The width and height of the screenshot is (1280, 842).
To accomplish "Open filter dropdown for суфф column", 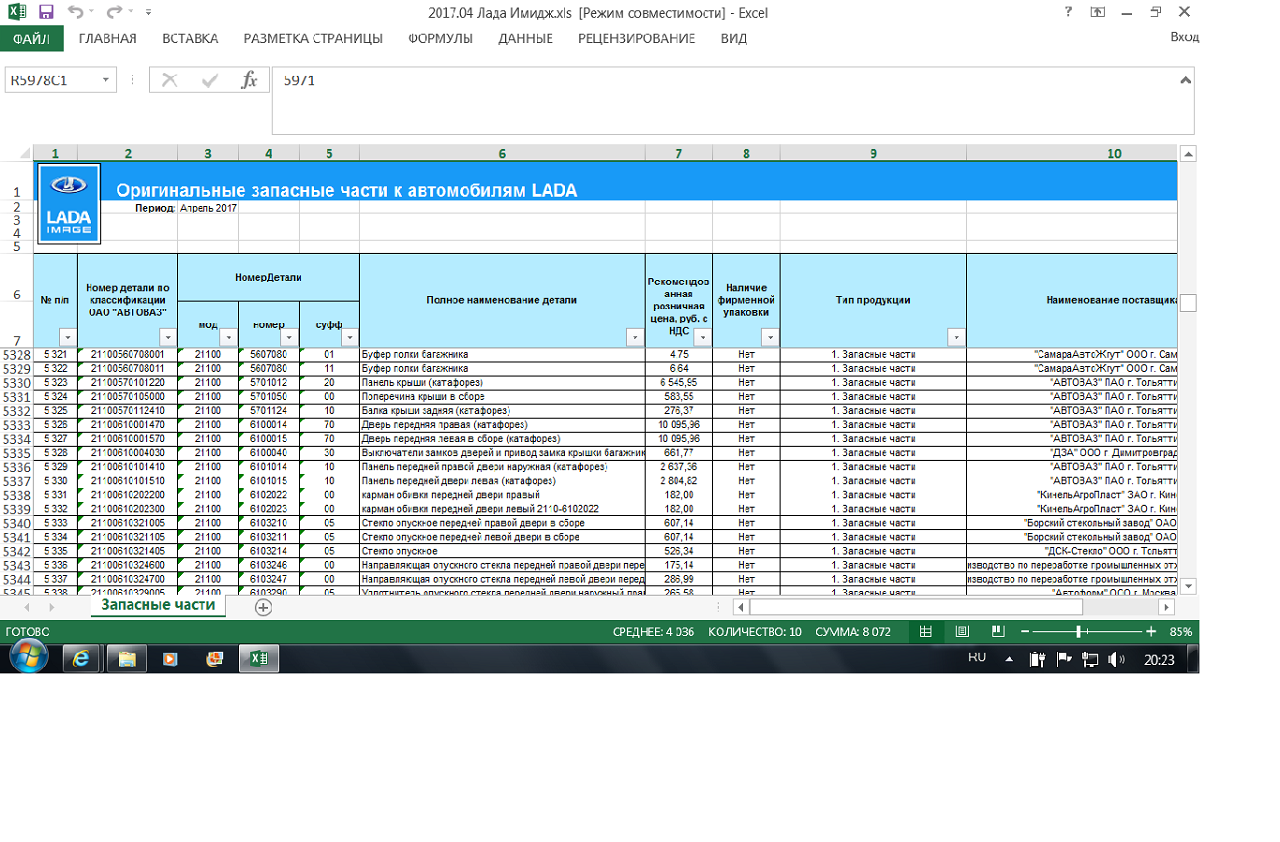I will click(349, 338).
